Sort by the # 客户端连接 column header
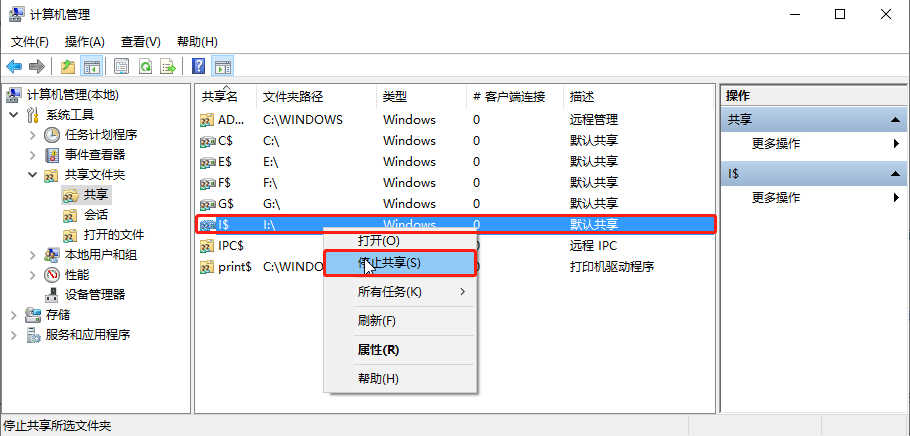This screenshot has height=436, width=910. (x=515, y=96)
